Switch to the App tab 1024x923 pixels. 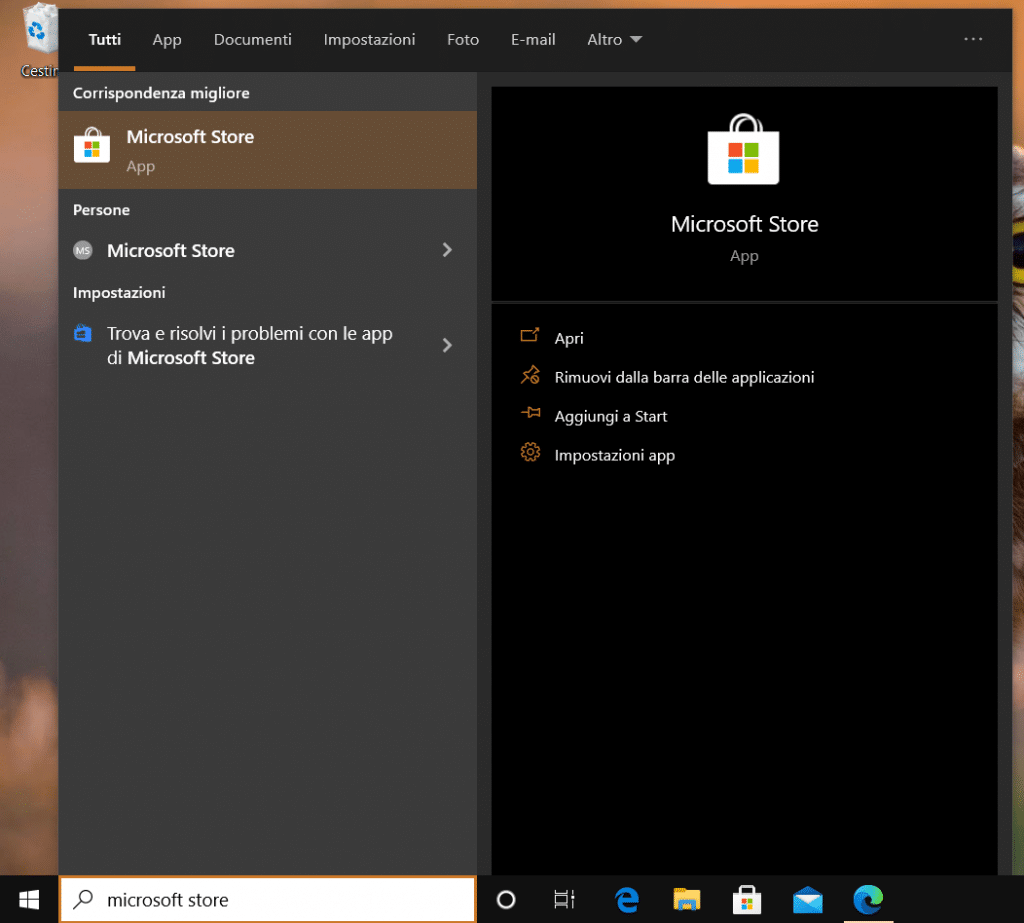coord(167,40)
